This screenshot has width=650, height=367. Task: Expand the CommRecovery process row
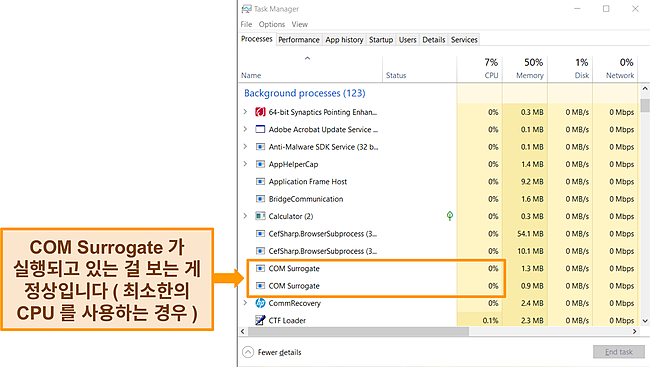[245, 303]
